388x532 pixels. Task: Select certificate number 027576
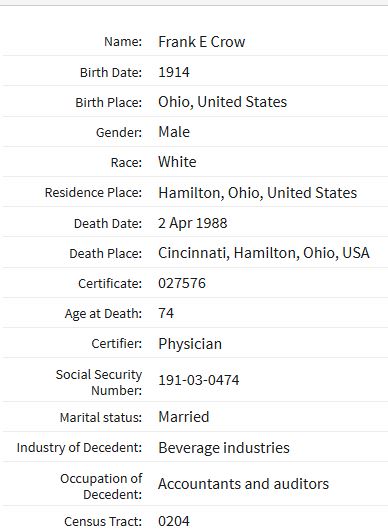(182, 283)
